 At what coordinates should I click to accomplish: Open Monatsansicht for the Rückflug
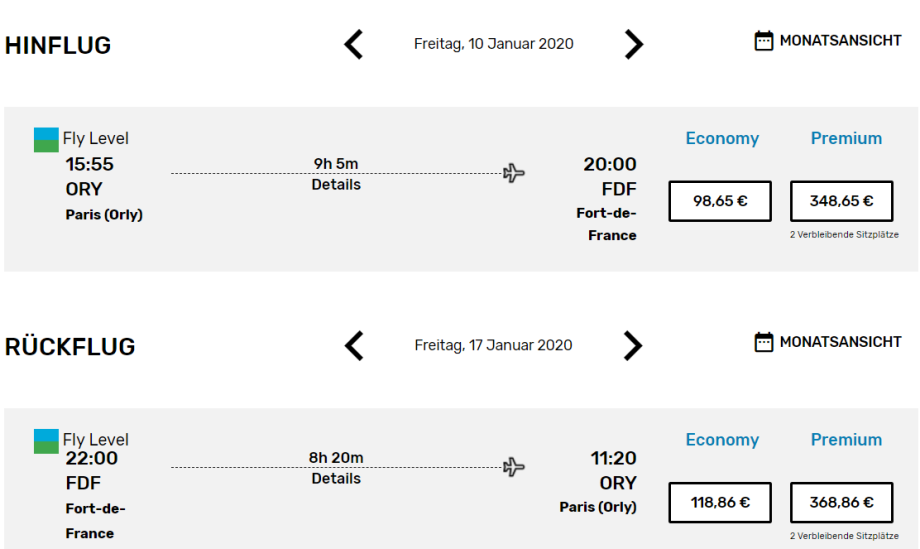point(840,342)
